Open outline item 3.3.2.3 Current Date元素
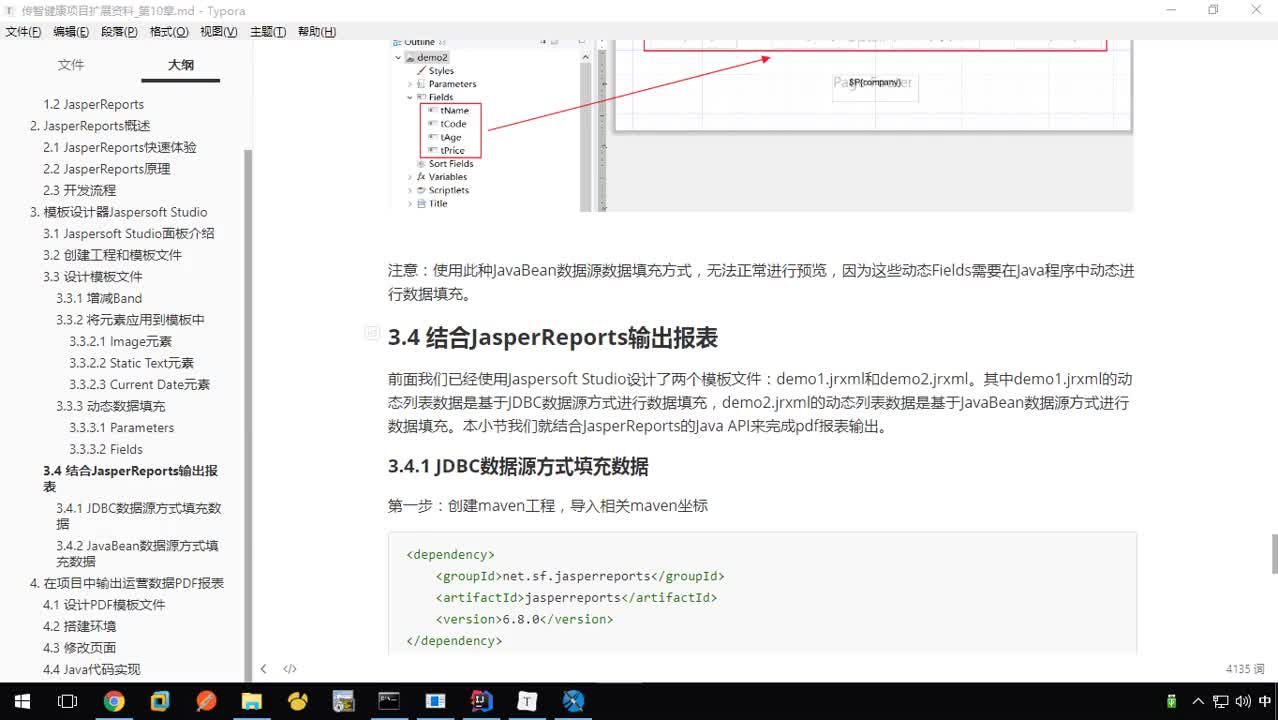Viewport: 1278px width, 720px height. (x=139, y=384)
